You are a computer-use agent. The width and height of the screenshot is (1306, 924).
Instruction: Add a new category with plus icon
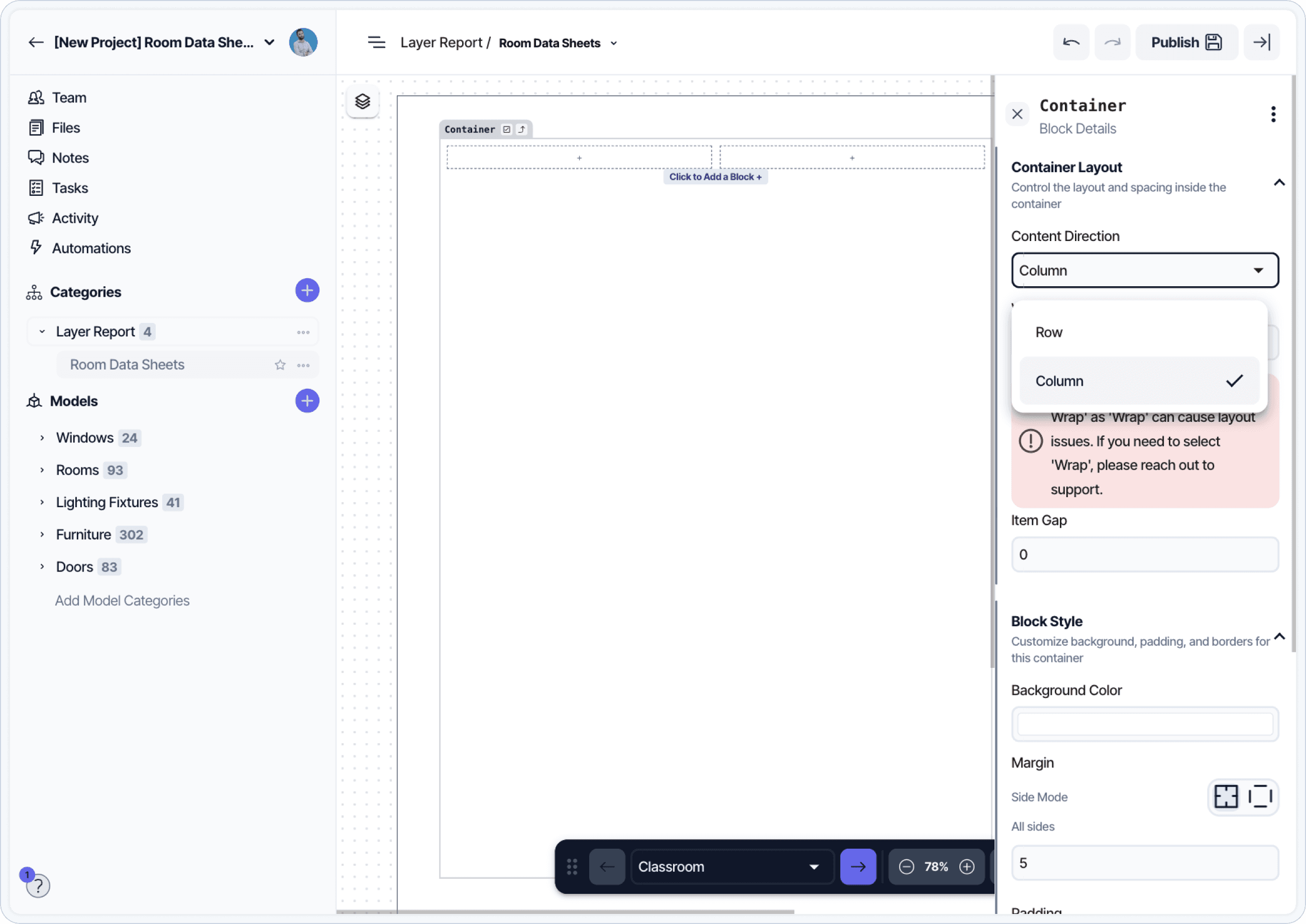click(307, 291)
